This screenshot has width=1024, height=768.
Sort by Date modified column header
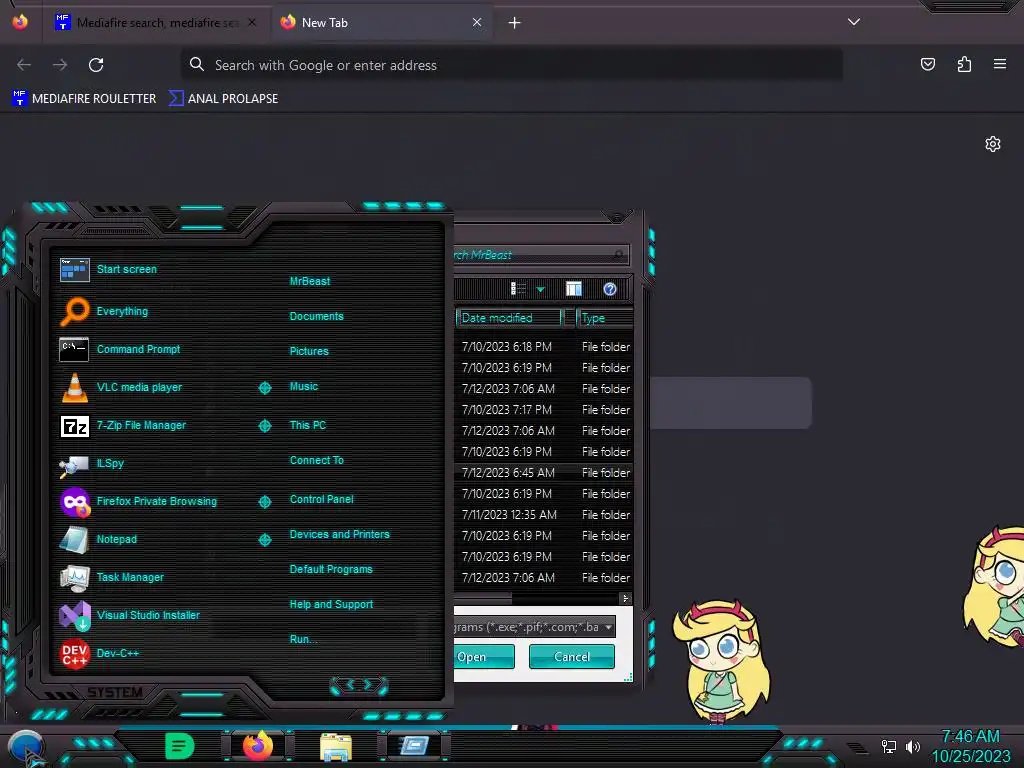tap(509, 318)
